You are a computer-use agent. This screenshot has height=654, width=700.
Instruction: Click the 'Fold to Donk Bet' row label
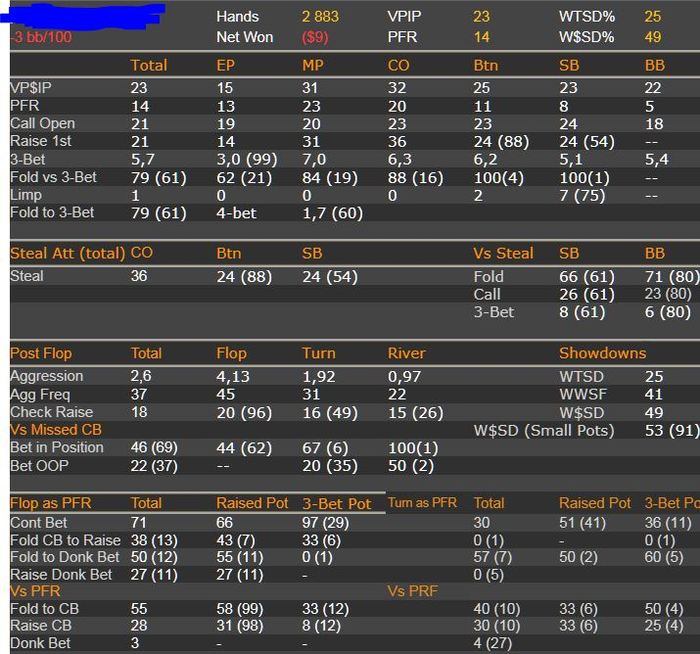(x=65, y=557)
